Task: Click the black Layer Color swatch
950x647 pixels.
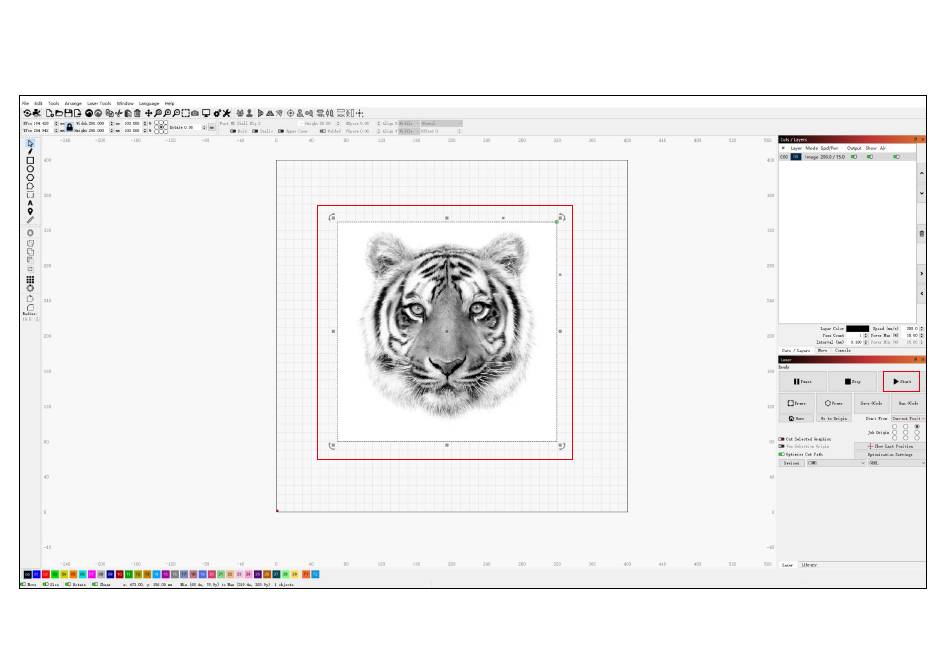Action: click(x=857, y=328)
